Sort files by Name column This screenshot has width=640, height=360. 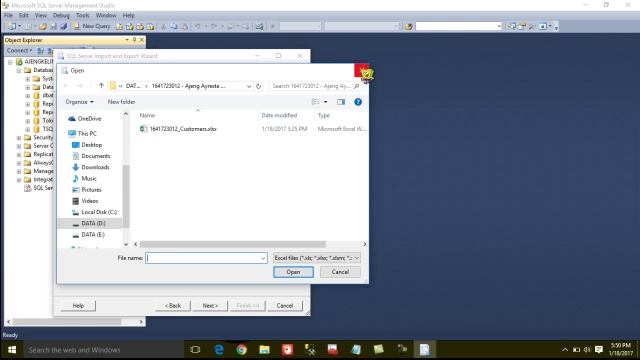[x=147, y=116]
